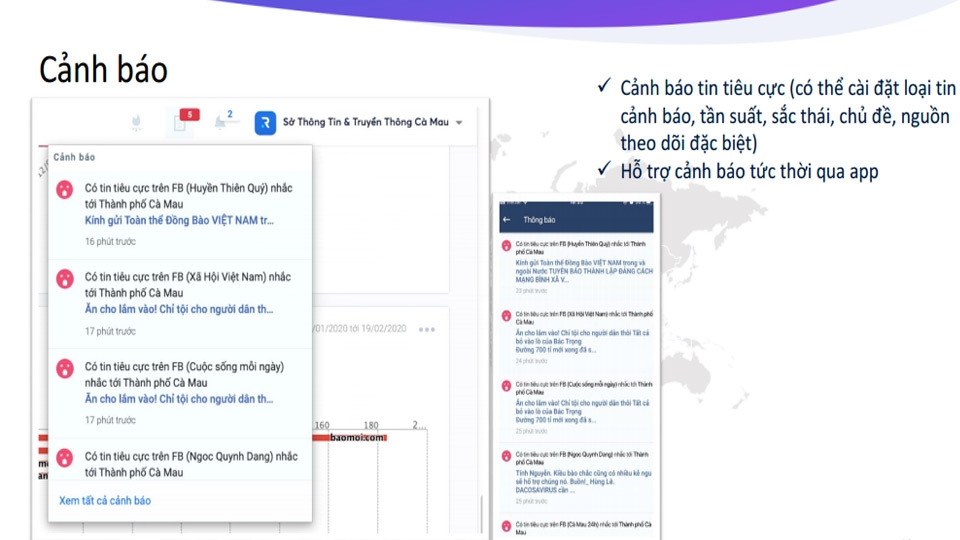Click the '16 phút trước' timestamp
960x540 pixels.
click(110, 242)
